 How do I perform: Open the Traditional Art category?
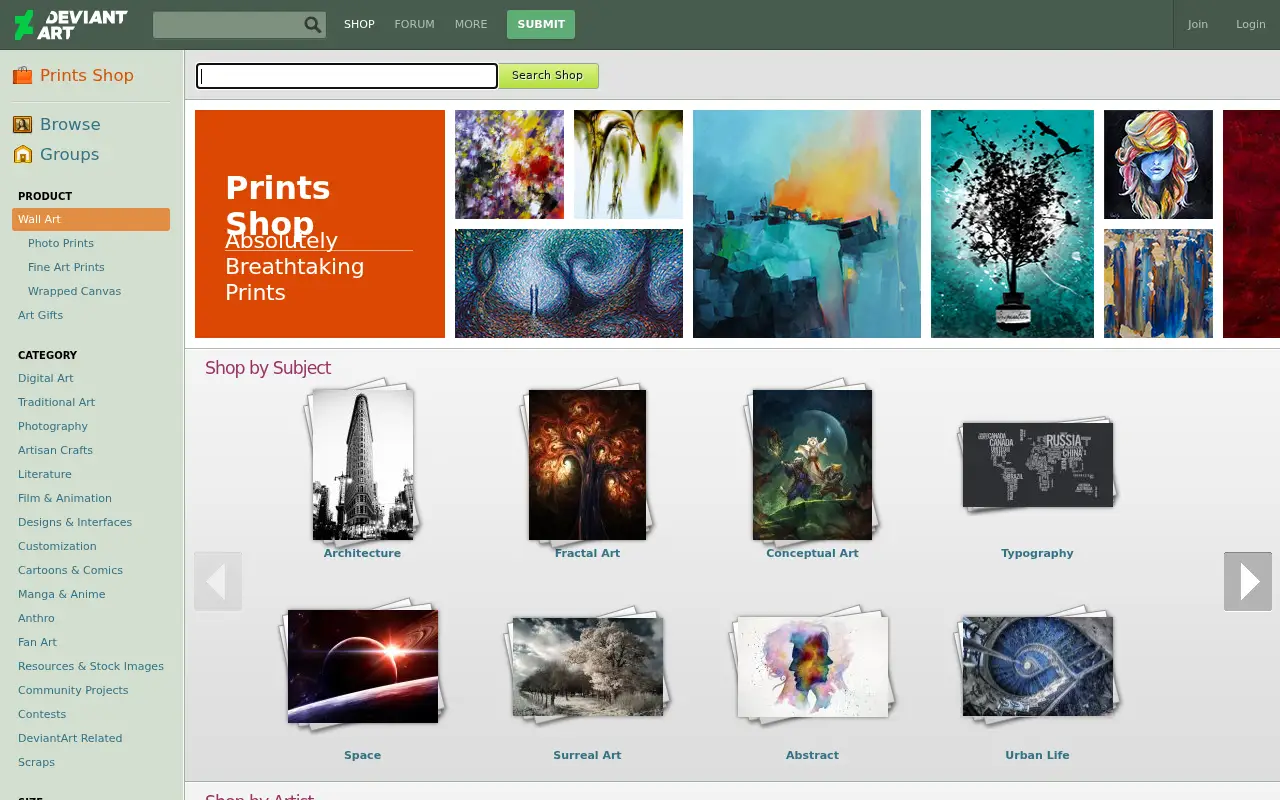point(56,402)
